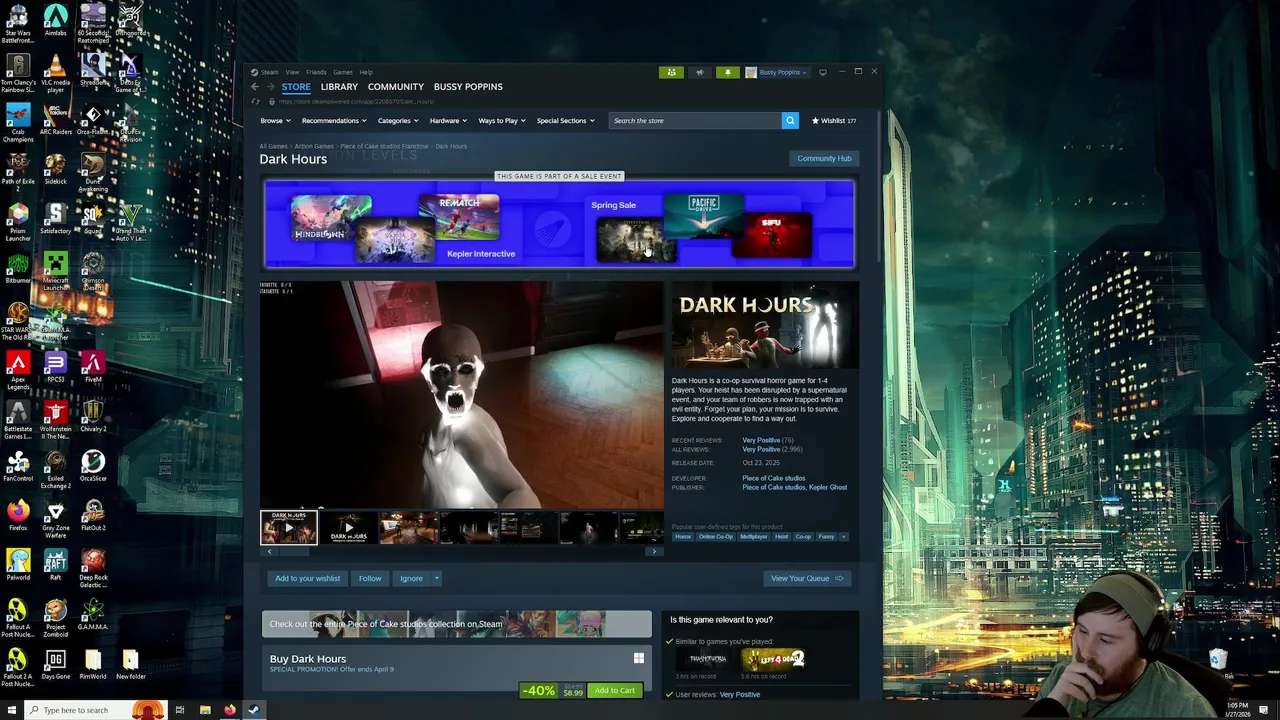Open the Wishlist link
This screenshot has height=720, width=1280.
834,121
